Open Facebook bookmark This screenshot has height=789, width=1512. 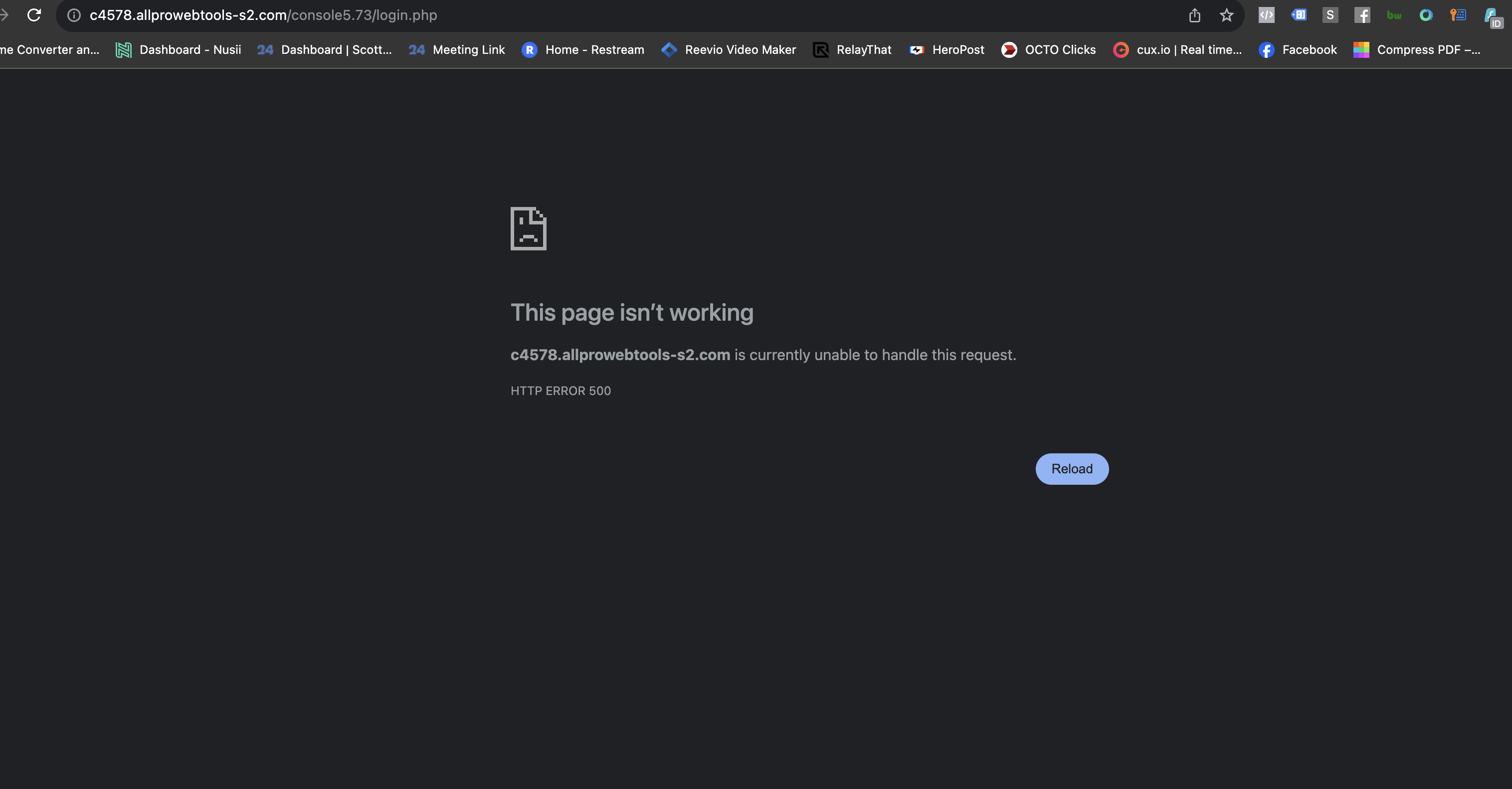pos(1298,50)
